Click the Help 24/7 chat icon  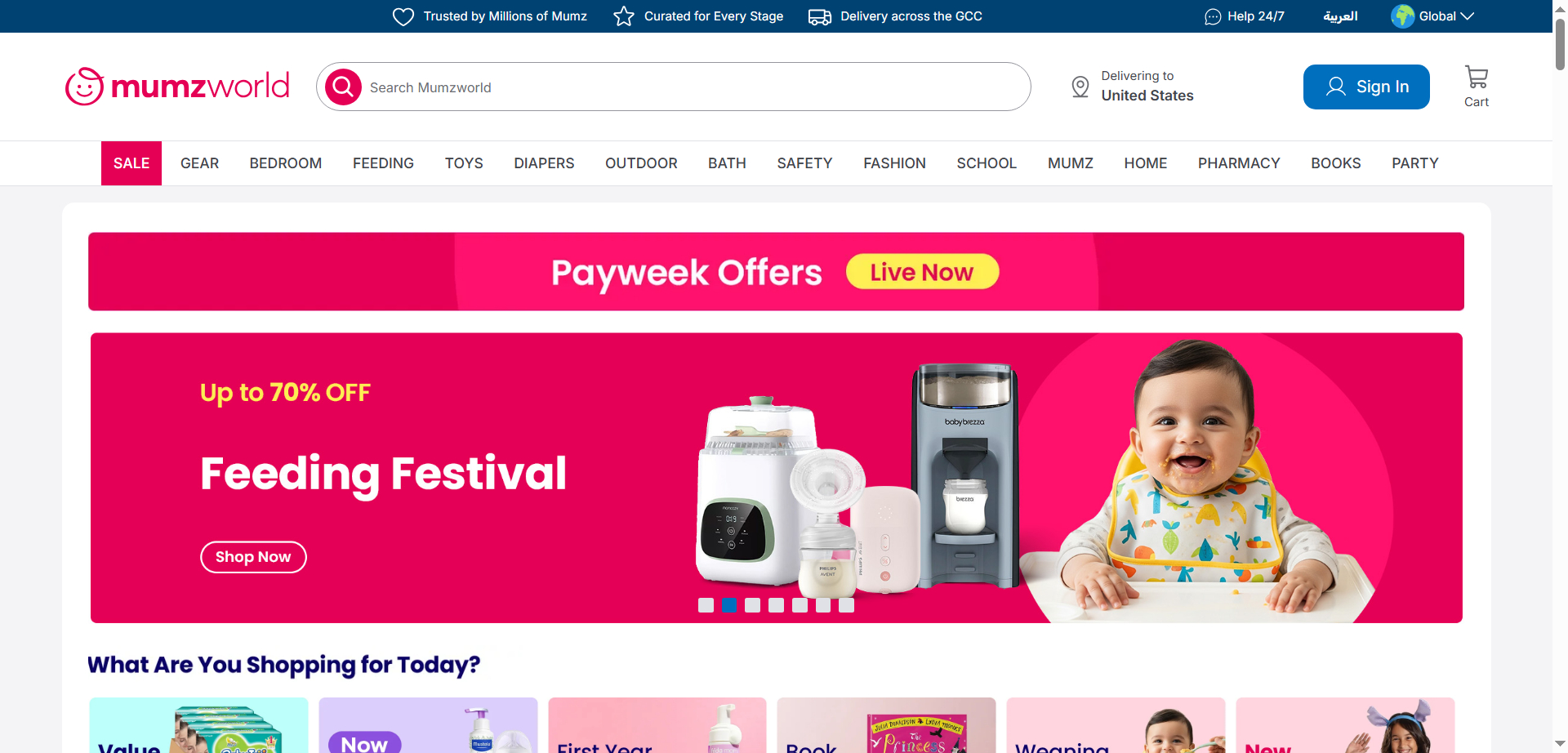click(x=1213, y=16)
